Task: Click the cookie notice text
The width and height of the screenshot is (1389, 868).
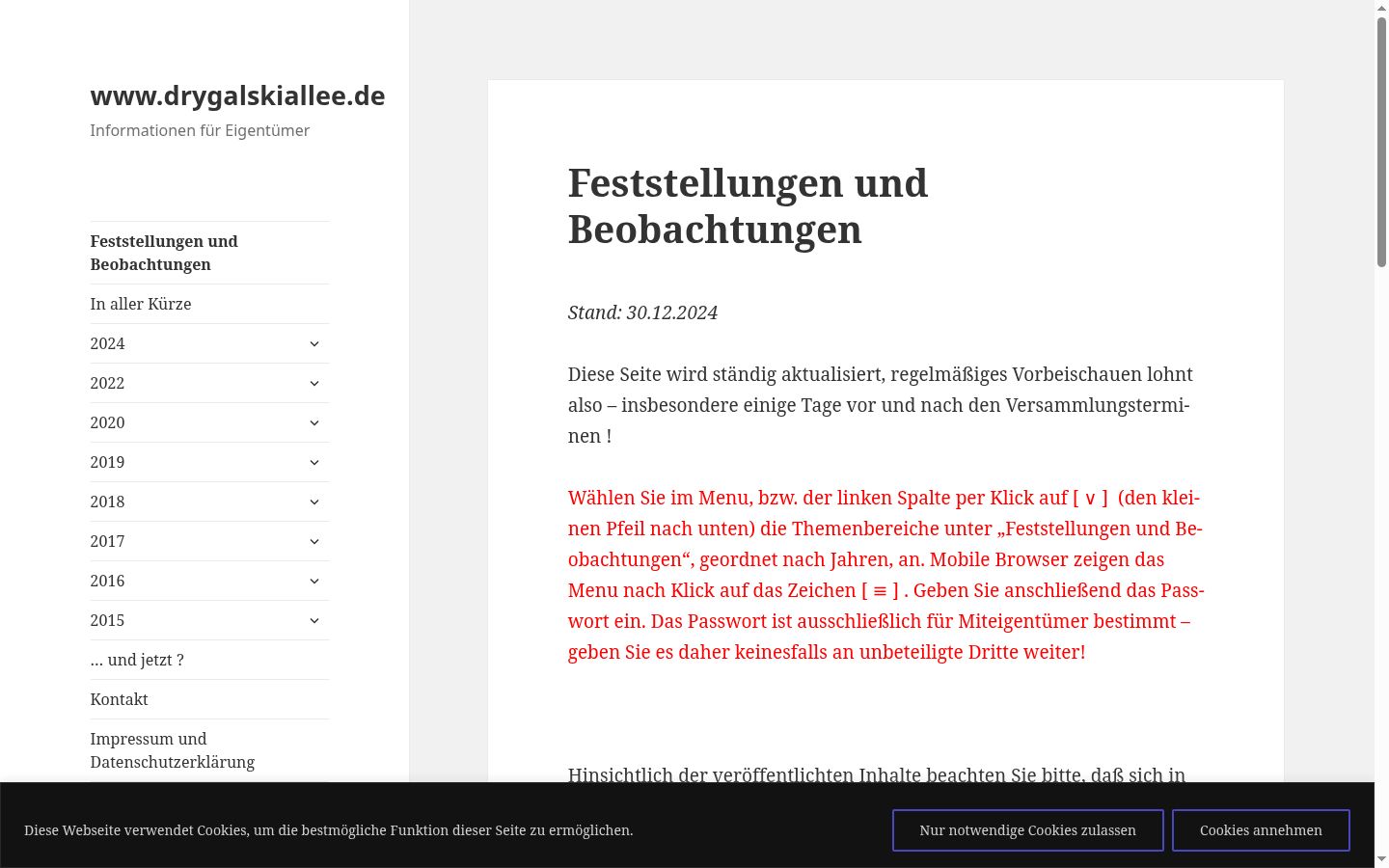Action: tap(329, 830)
